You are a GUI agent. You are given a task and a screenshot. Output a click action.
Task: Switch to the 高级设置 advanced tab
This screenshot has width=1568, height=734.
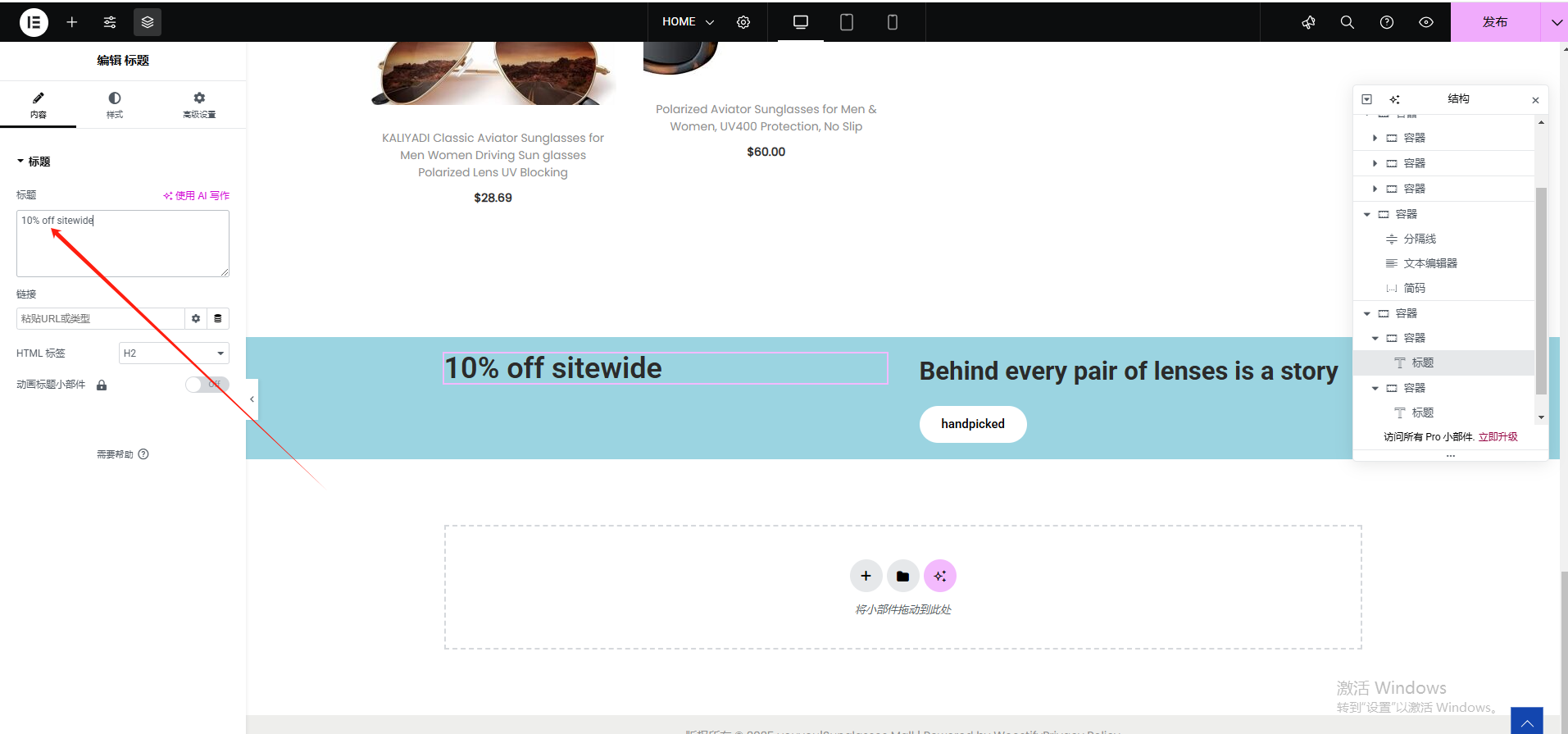[199, 104]
